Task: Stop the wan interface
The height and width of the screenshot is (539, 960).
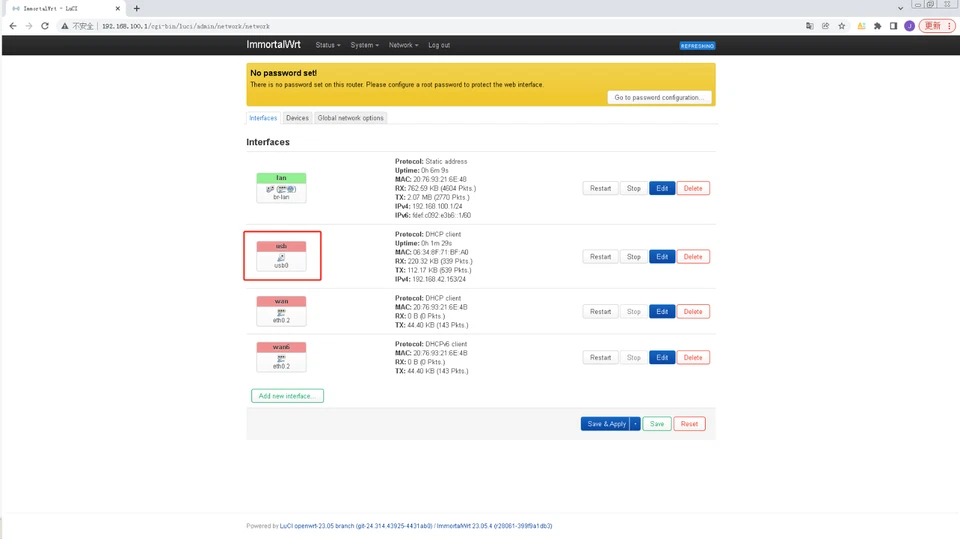Action: pyautogui.click(x=634, y=312)
